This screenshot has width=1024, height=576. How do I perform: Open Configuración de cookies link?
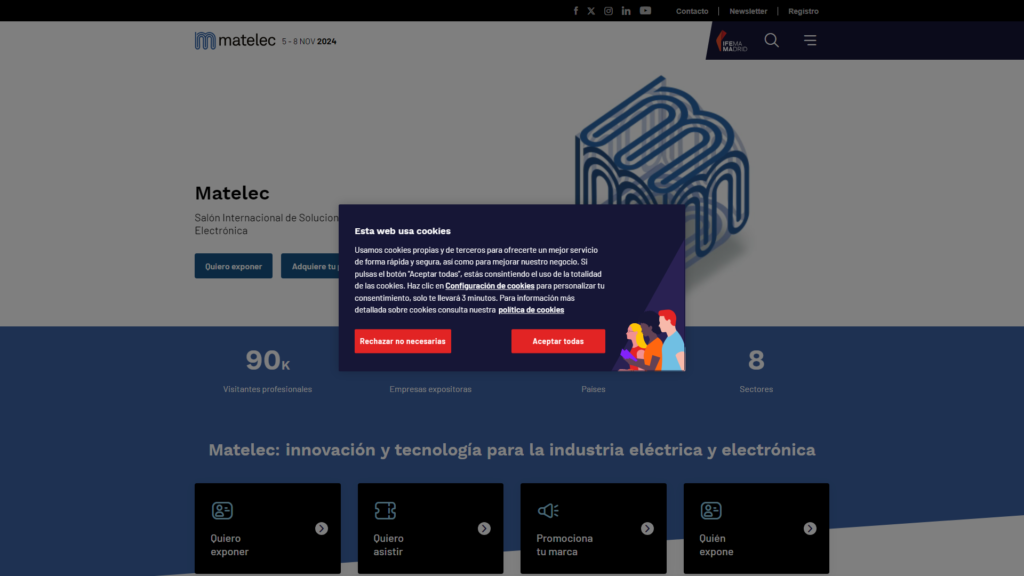(490, 285)
